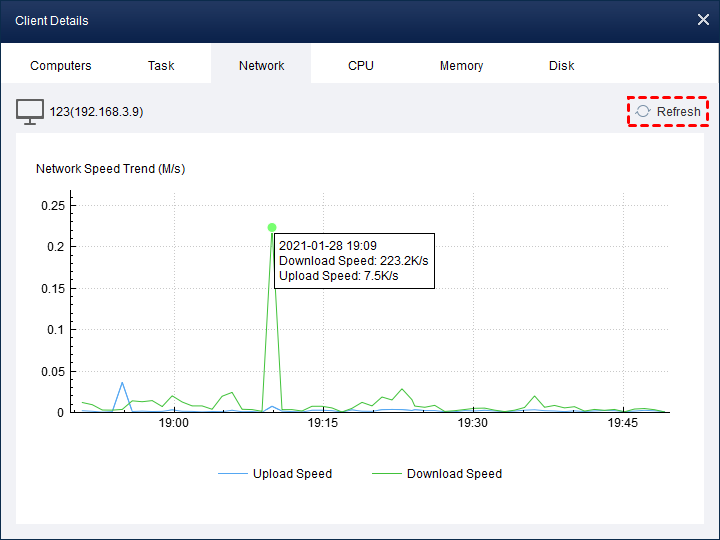
Task: Toggle the Download Speed legend entry
Action: (x=437, y=474)
